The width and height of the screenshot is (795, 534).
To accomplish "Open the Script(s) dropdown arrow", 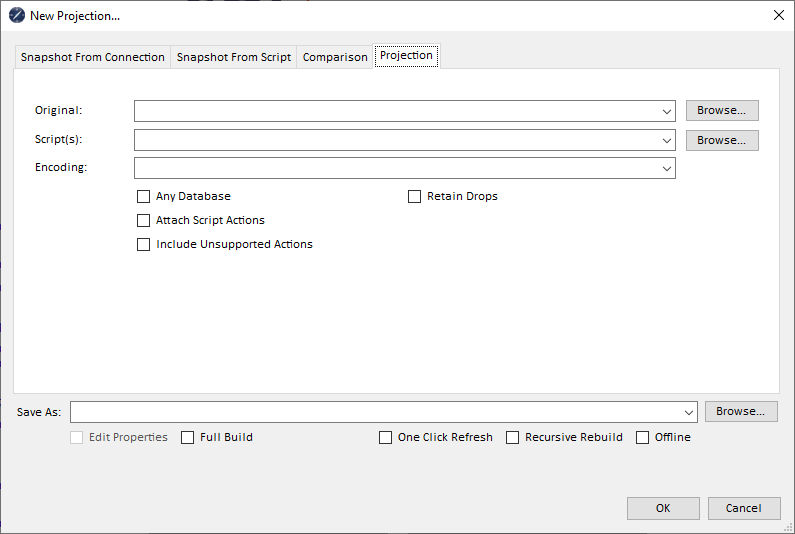I will (666, 141).
